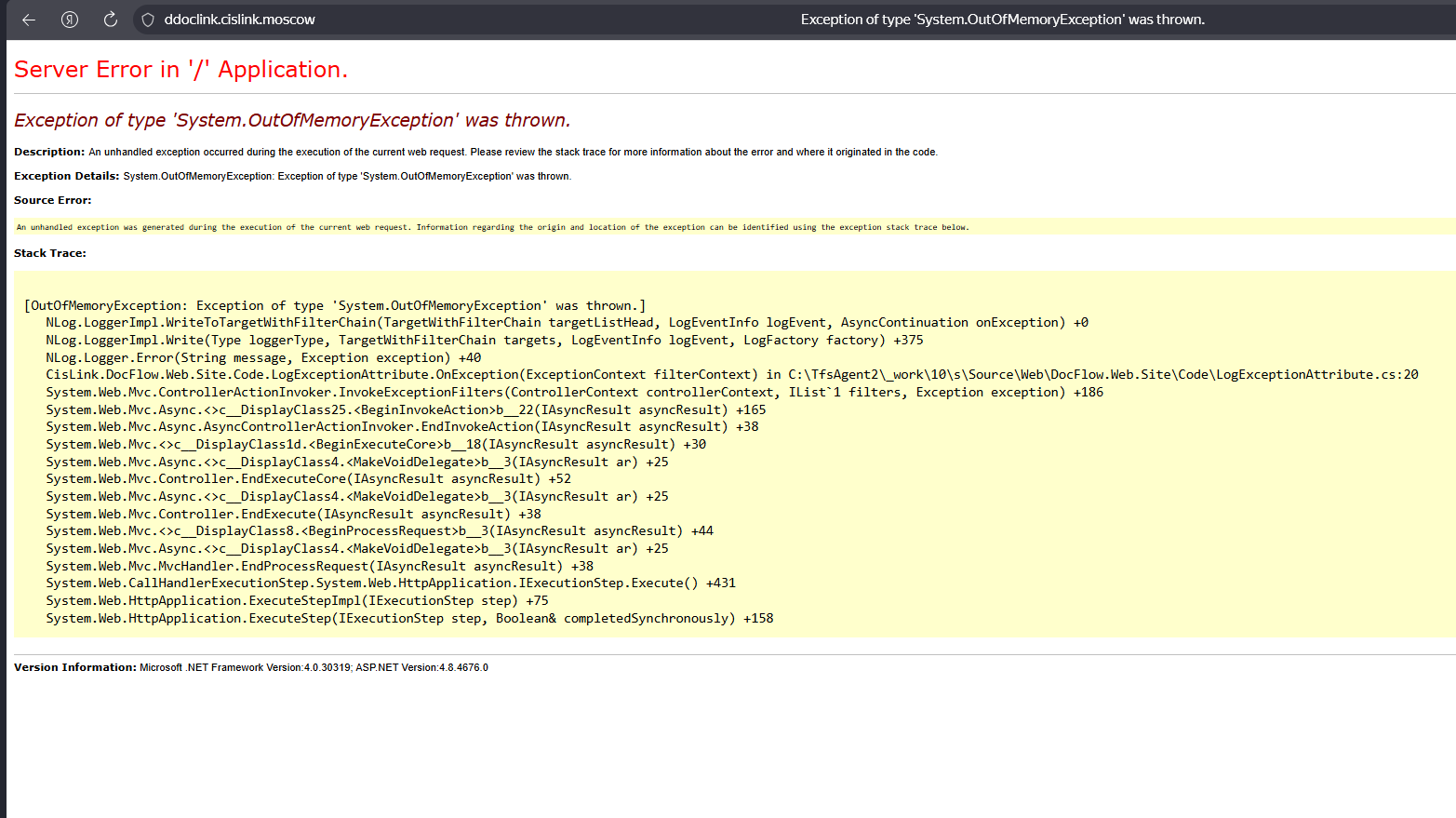Select the BeginExecuteCore +30 trace line
Screen dimensions: 1456x818
point(376,445)
